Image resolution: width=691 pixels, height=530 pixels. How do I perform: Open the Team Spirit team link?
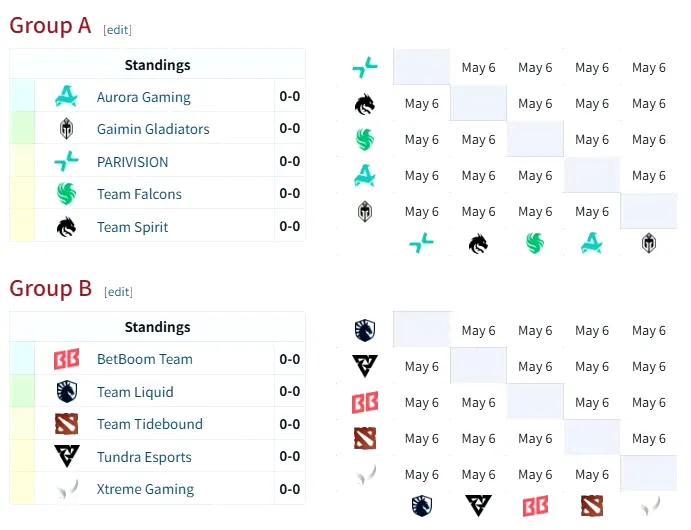click(x=132, y=227)
